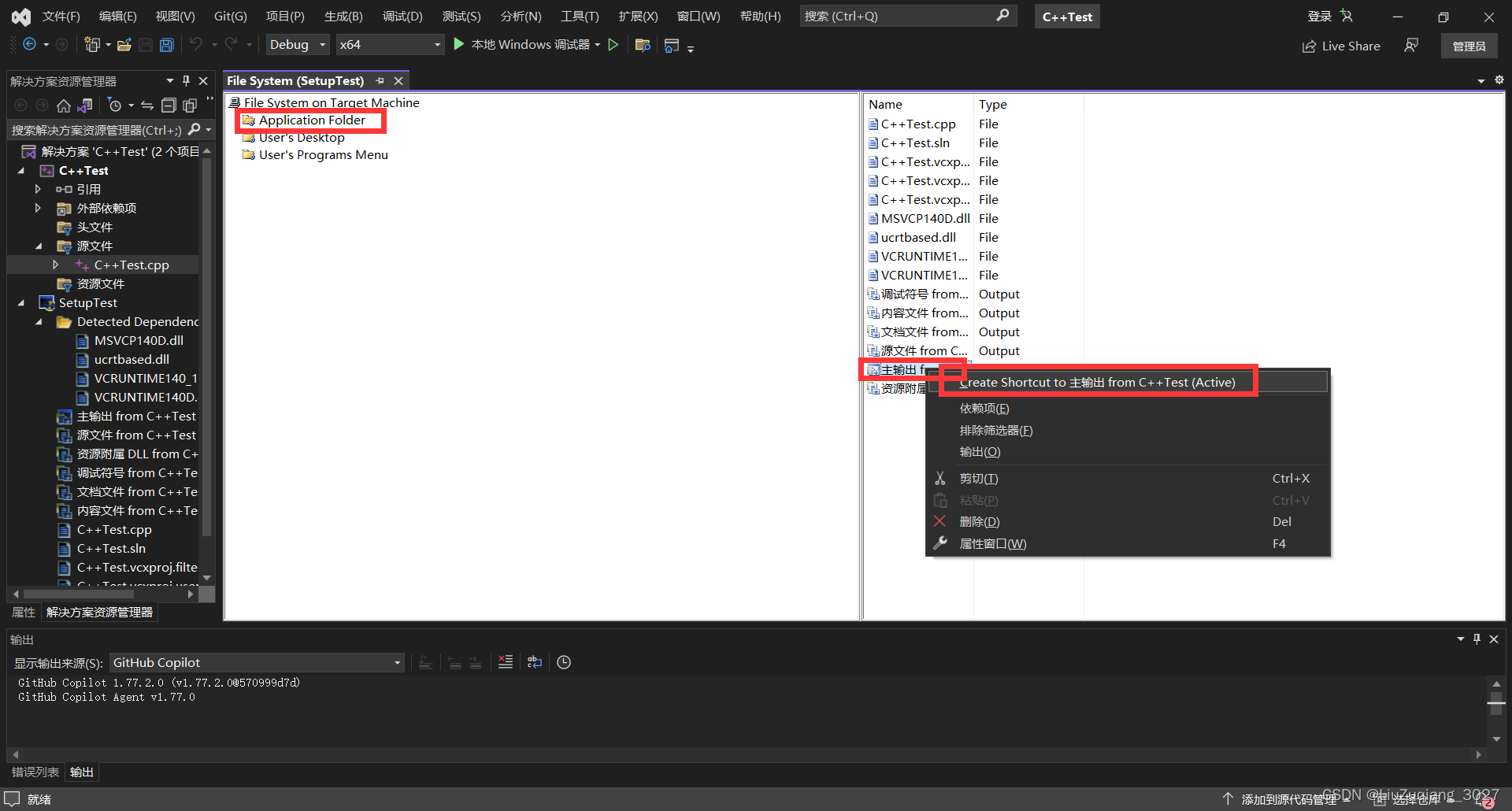
Task: Open the 生成(B) menu
Action: (343, 16)
